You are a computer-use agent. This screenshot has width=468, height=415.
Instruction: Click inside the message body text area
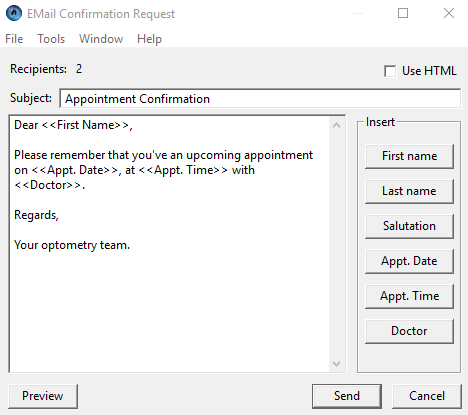click(x=169, y=244)
